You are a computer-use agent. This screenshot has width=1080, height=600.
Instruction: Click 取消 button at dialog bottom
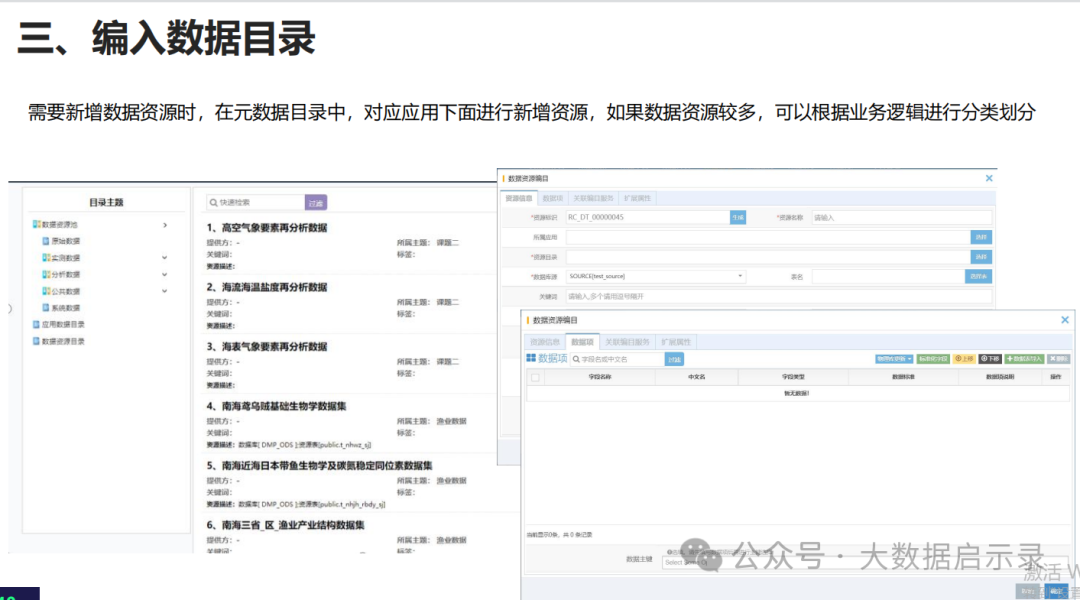[1028, 591]
